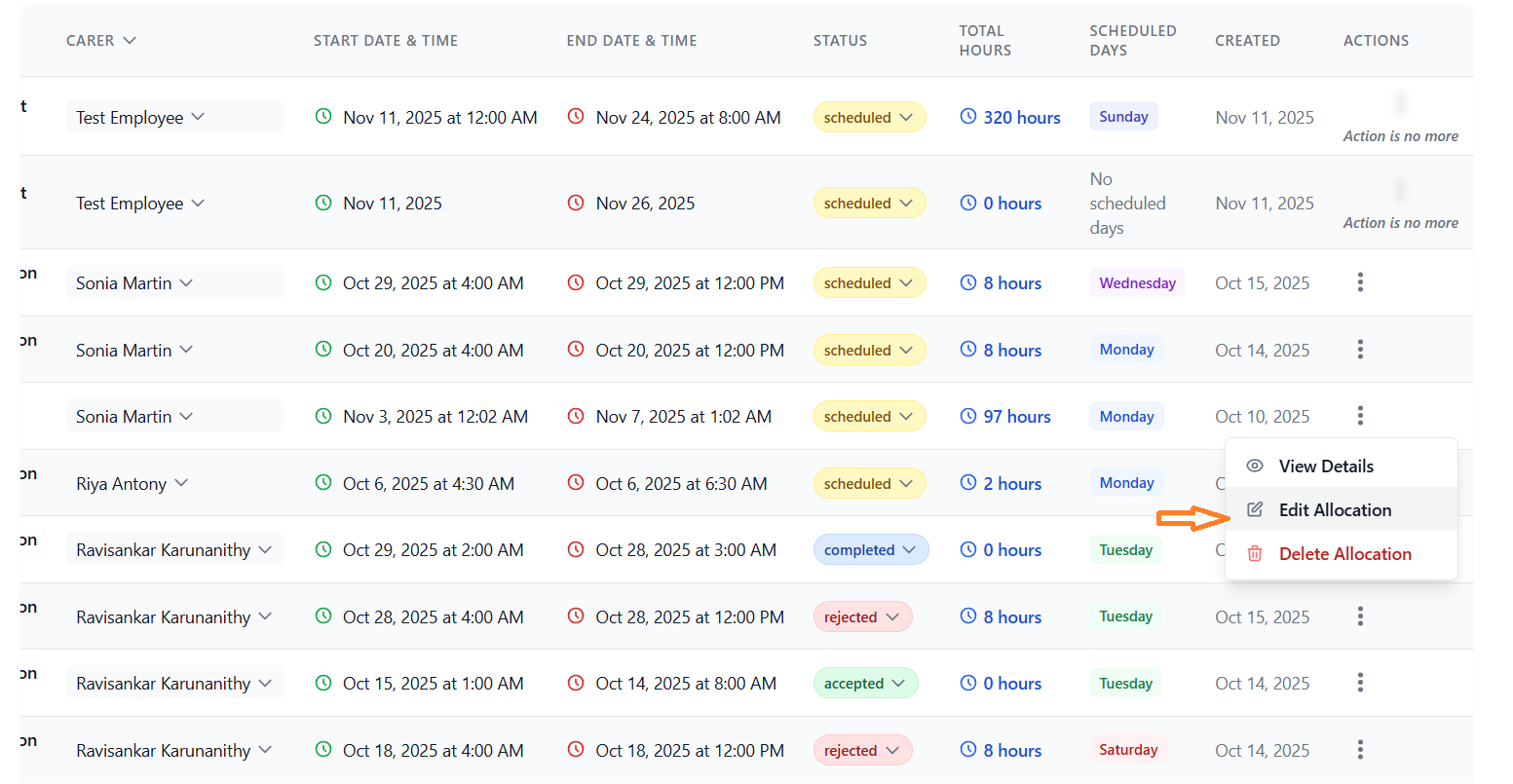Click the trash icon beside Delete Allocation
Viewport: 1513px width, 784px height.
pos(1255,553)
